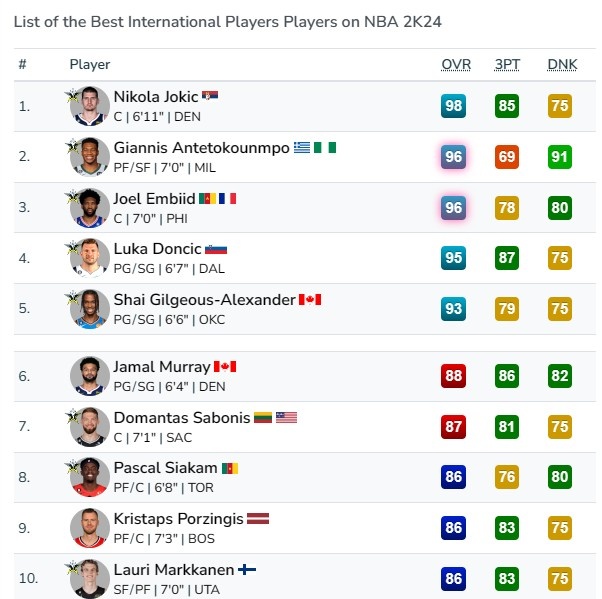
Task: Click Jamal Murray headshot thumbnail
Action: (x=90, y=376)
